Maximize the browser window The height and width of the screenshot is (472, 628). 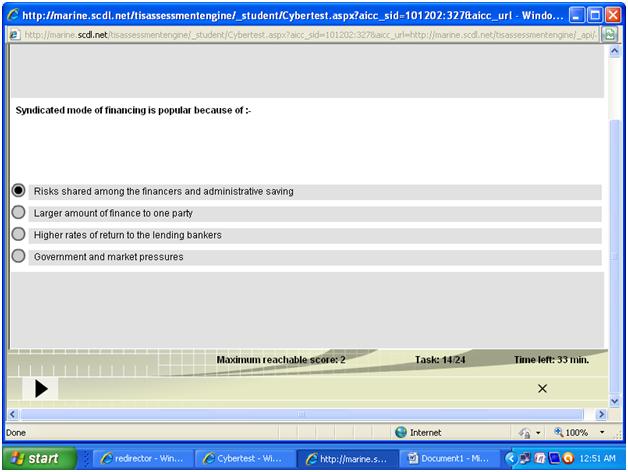coord(595,16)
